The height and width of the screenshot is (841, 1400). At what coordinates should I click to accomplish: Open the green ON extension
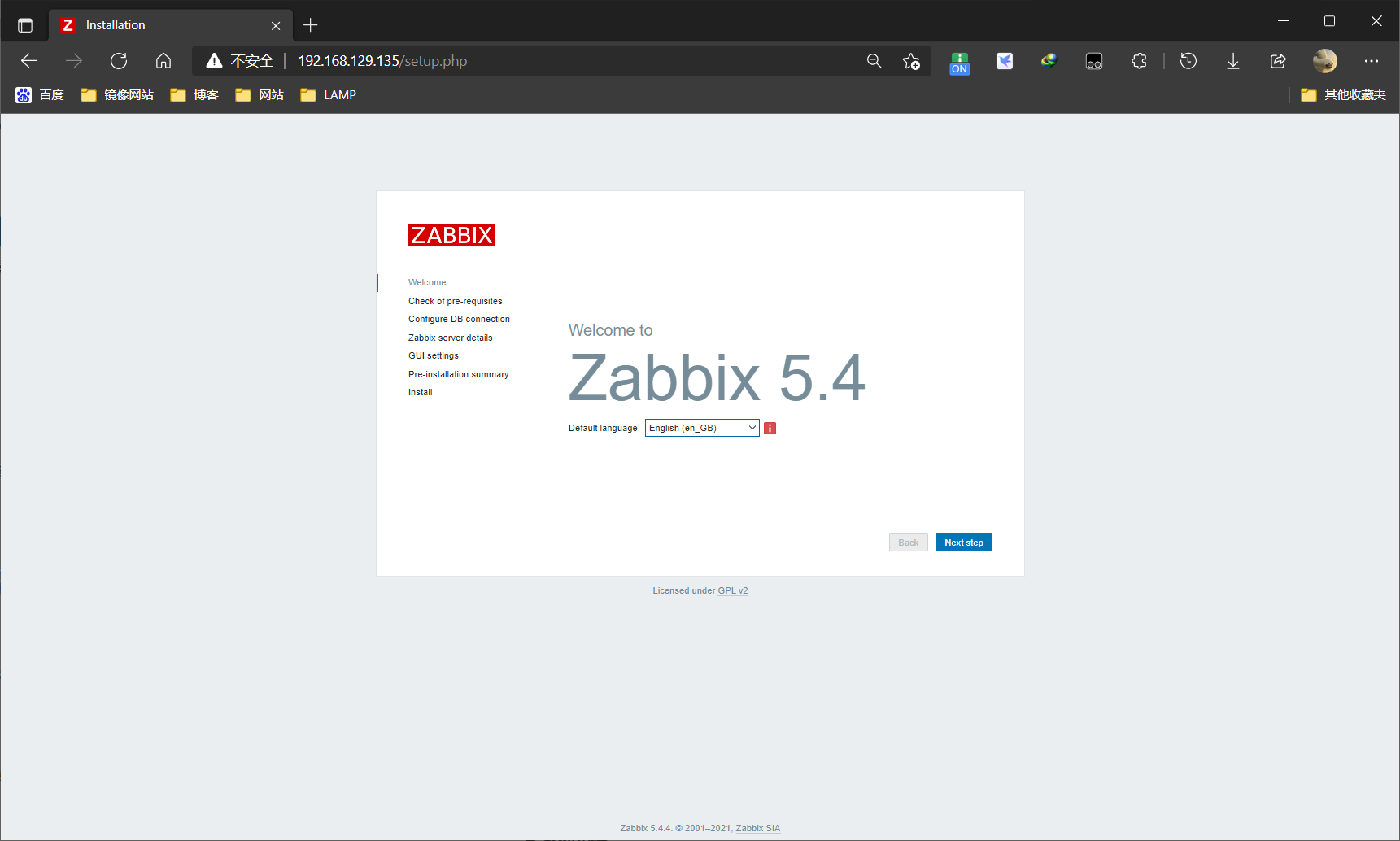tap(960, 63)
